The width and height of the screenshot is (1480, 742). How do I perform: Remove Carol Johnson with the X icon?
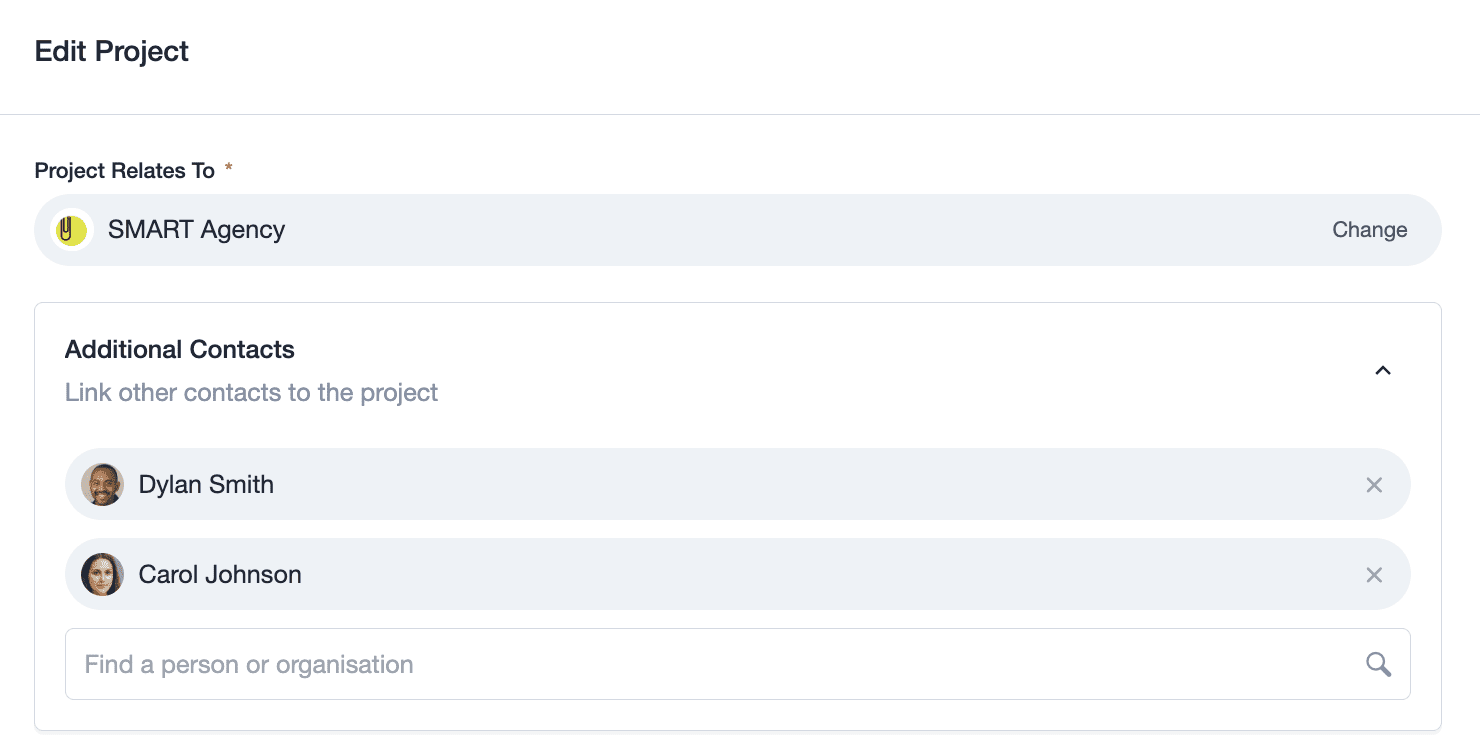coord(1374,575)
